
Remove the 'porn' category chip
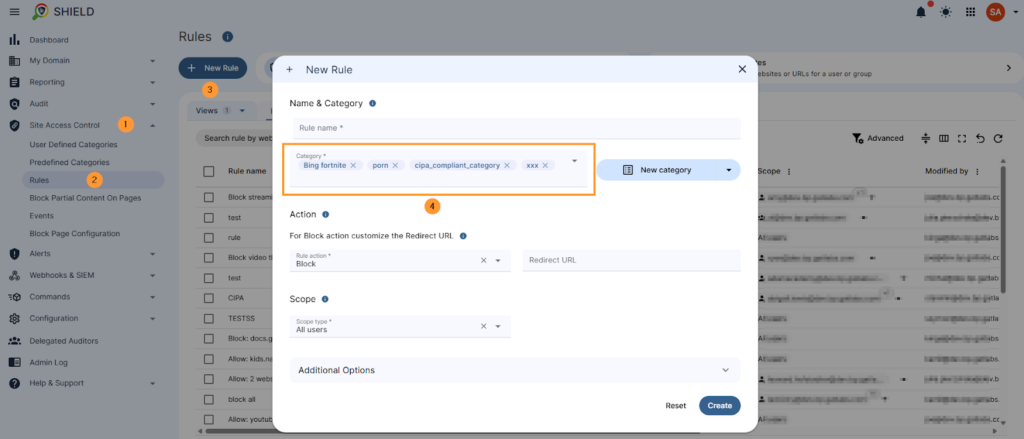(x=395, y=165)
